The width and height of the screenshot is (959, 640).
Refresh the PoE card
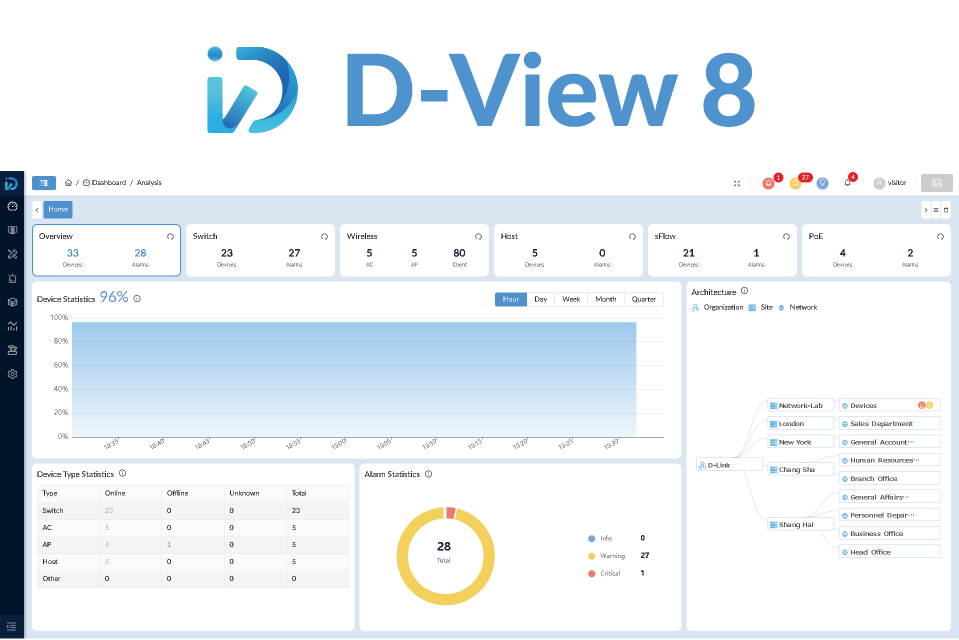coord(941,236)
